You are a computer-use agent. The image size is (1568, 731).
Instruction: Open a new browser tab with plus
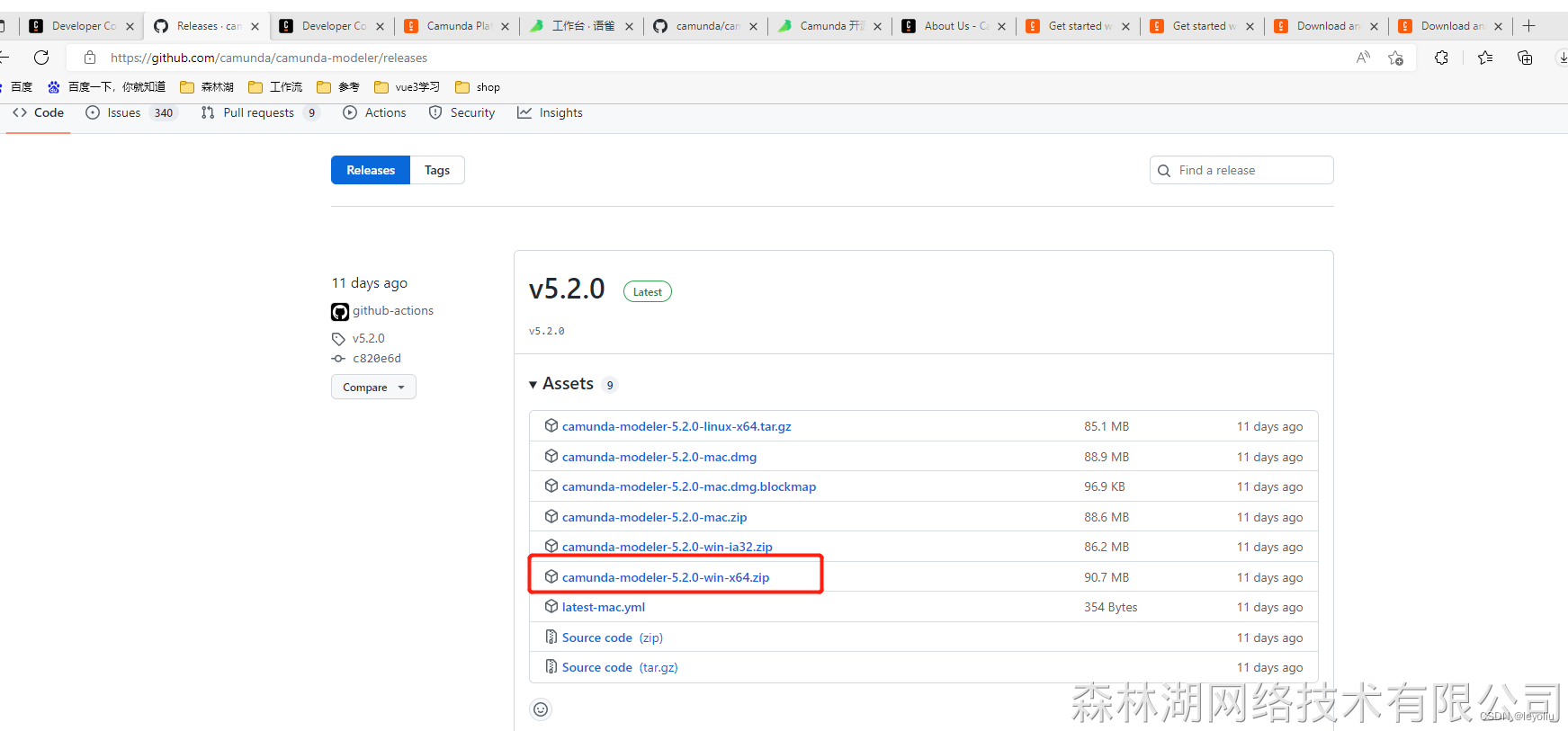click(x=1528, y=26)
